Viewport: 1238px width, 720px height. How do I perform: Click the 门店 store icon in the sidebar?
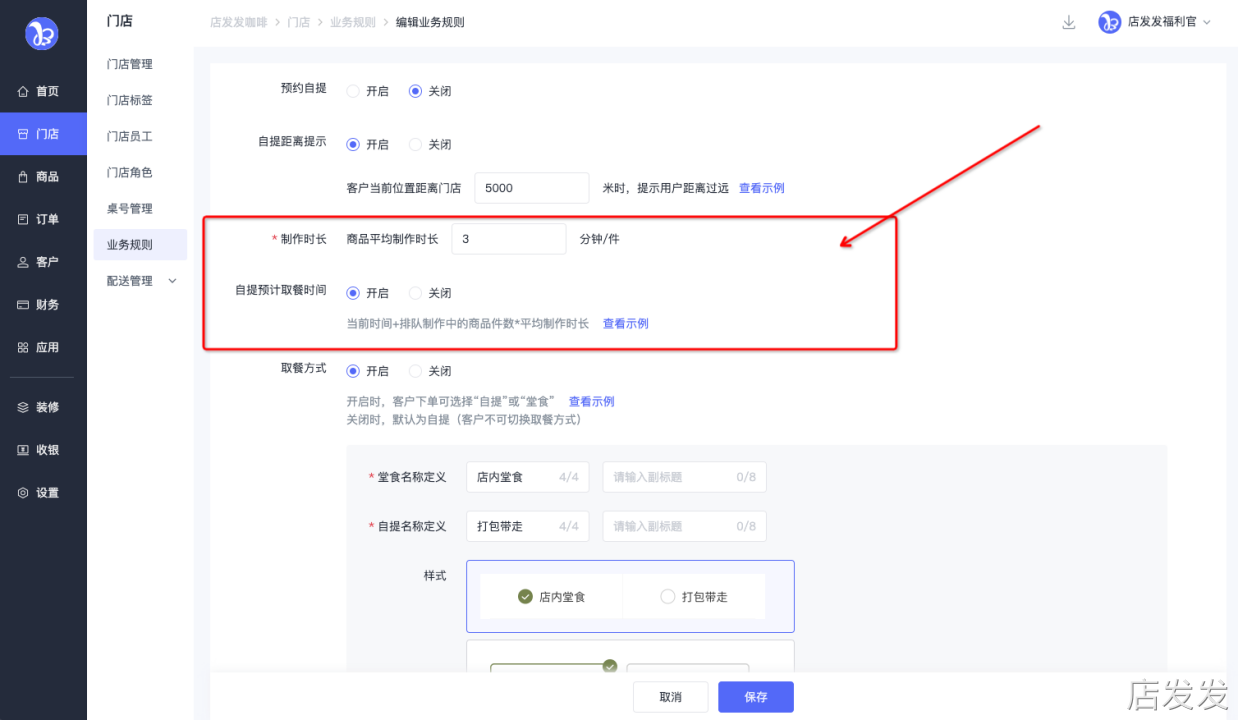click(x=23, y=134)
